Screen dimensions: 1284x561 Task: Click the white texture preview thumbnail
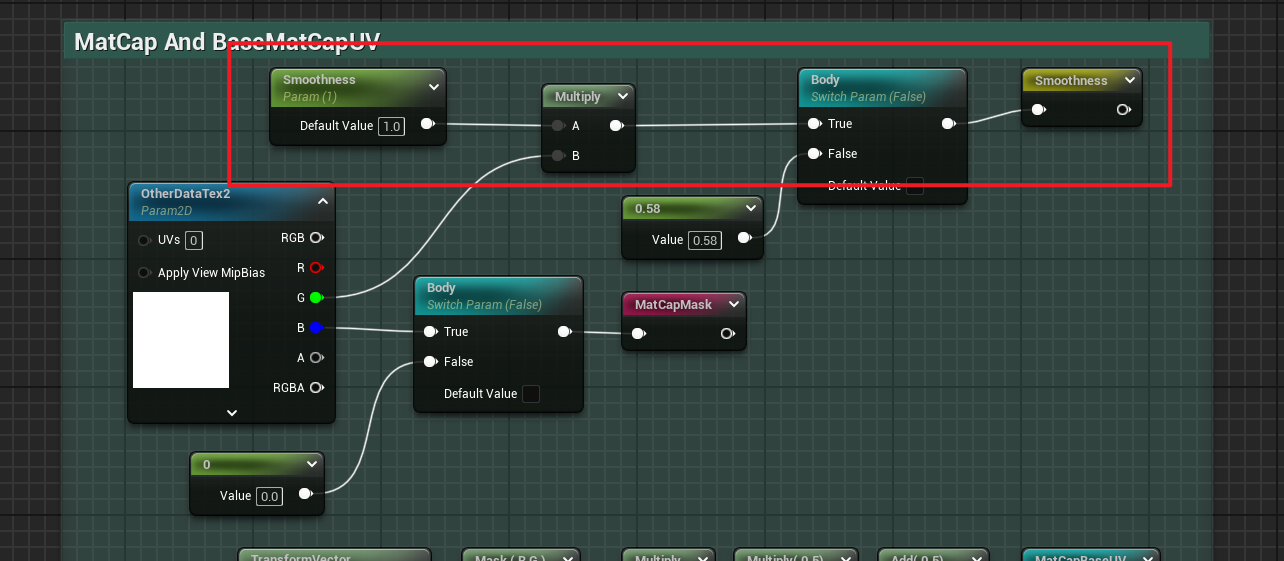point(181,340)
